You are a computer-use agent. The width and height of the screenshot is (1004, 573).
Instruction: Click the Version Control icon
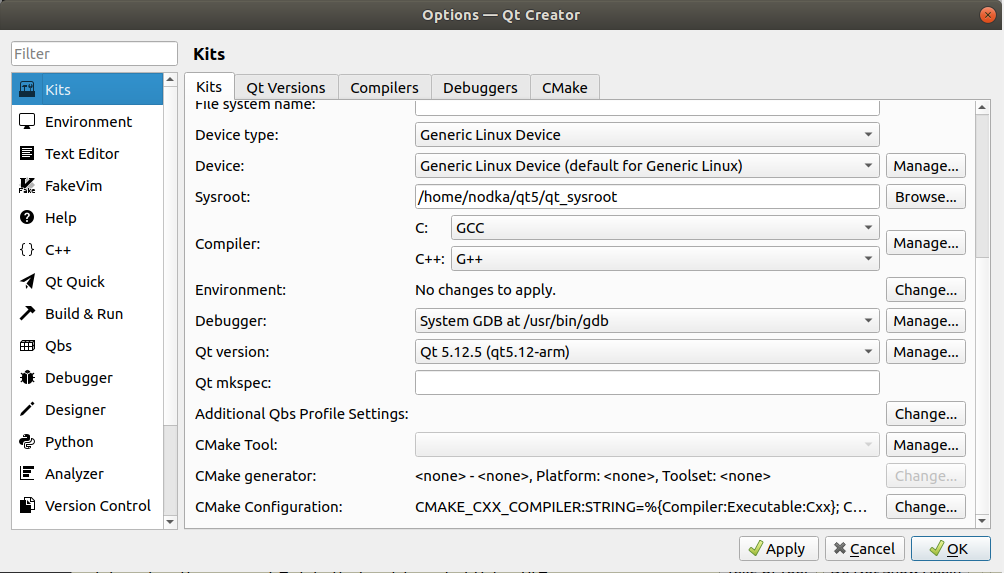pos(27,506)
